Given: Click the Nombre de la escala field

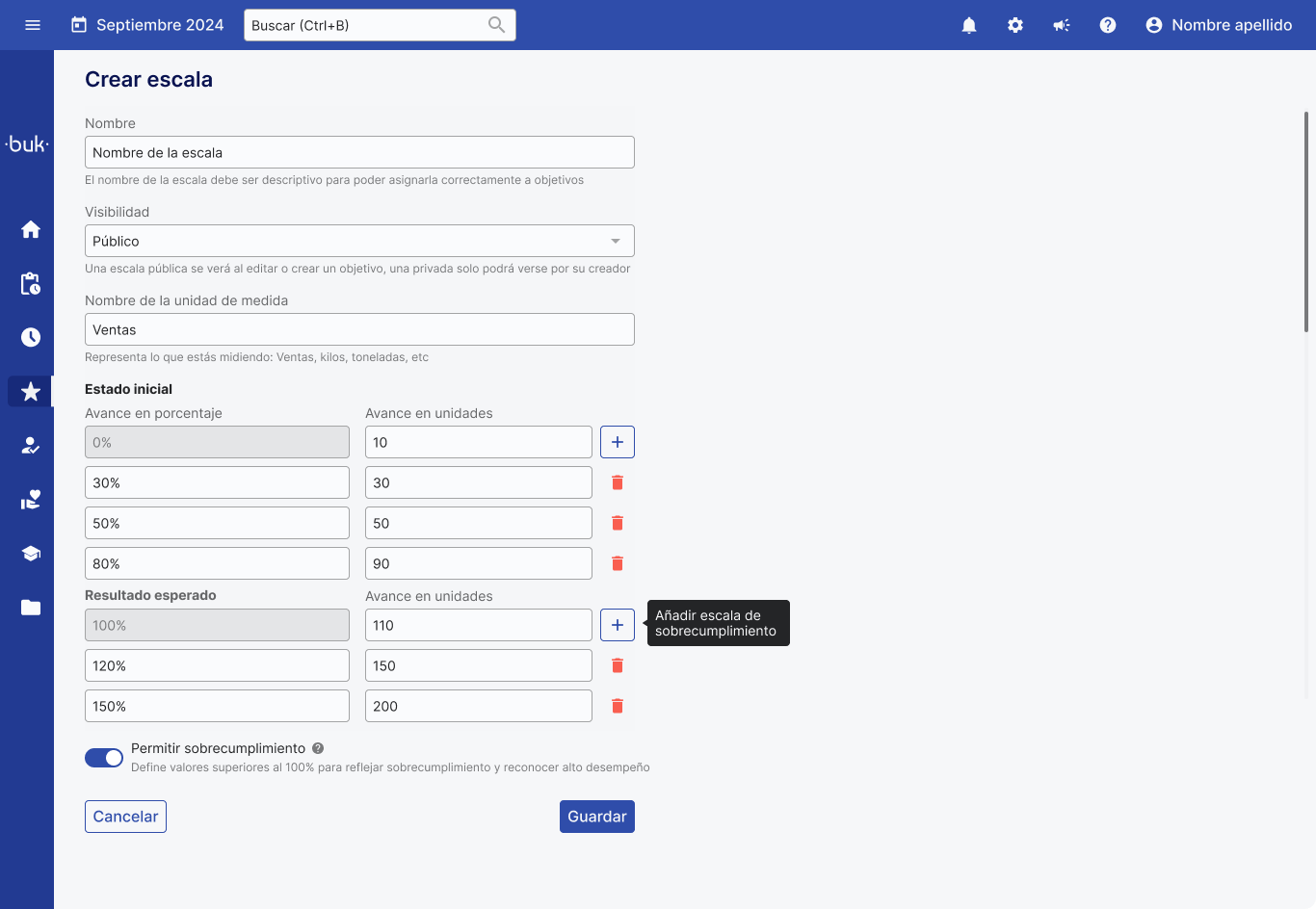Looking at the screenshot, I should (359, 152).
